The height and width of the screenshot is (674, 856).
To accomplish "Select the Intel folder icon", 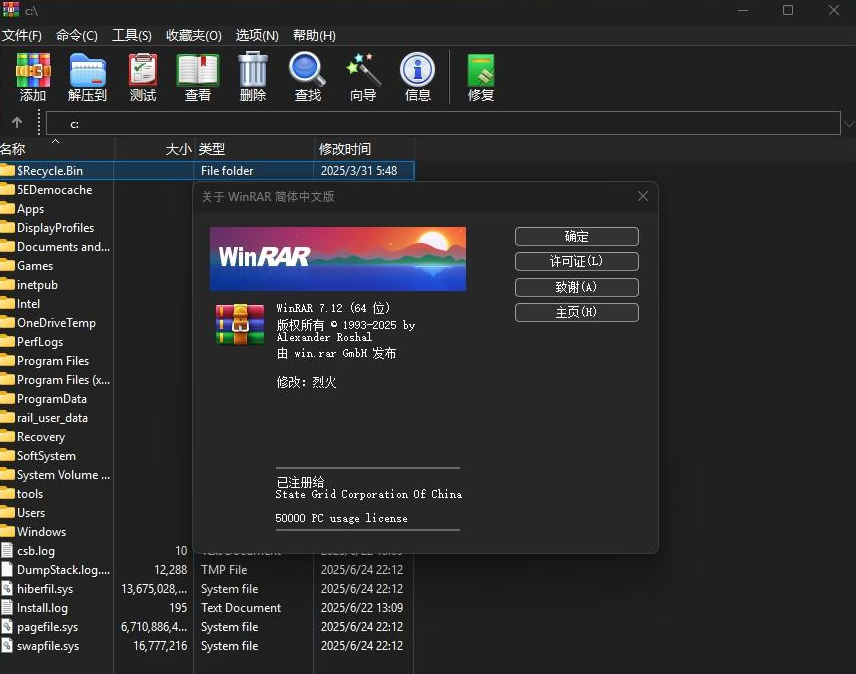I will [8, 303].
